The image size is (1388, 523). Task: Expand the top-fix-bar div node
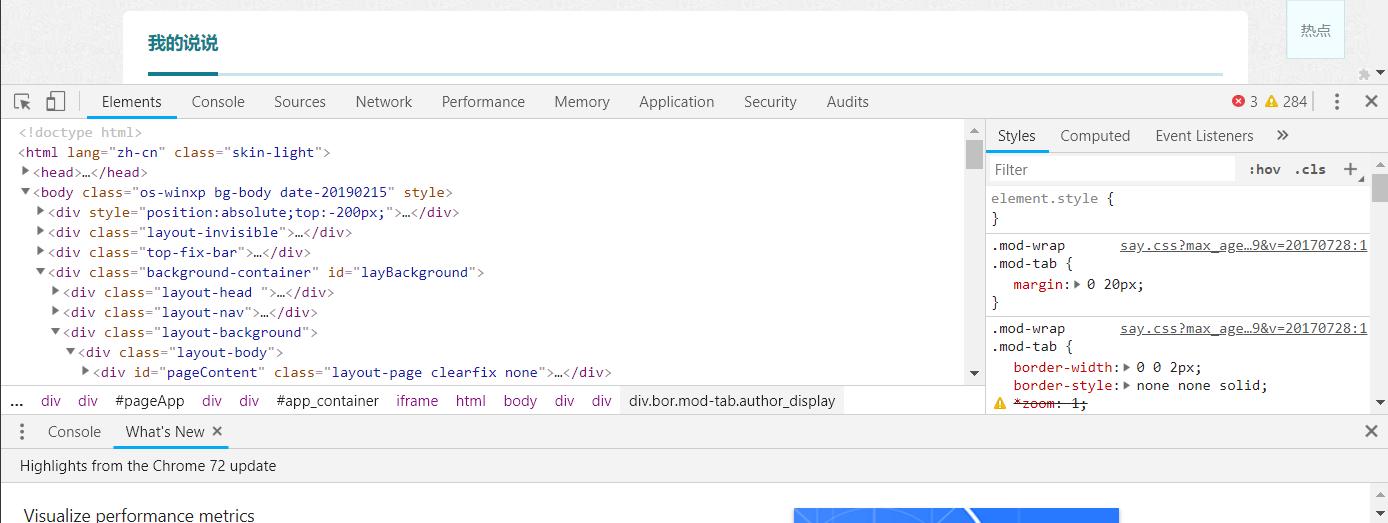pos(41,252)
